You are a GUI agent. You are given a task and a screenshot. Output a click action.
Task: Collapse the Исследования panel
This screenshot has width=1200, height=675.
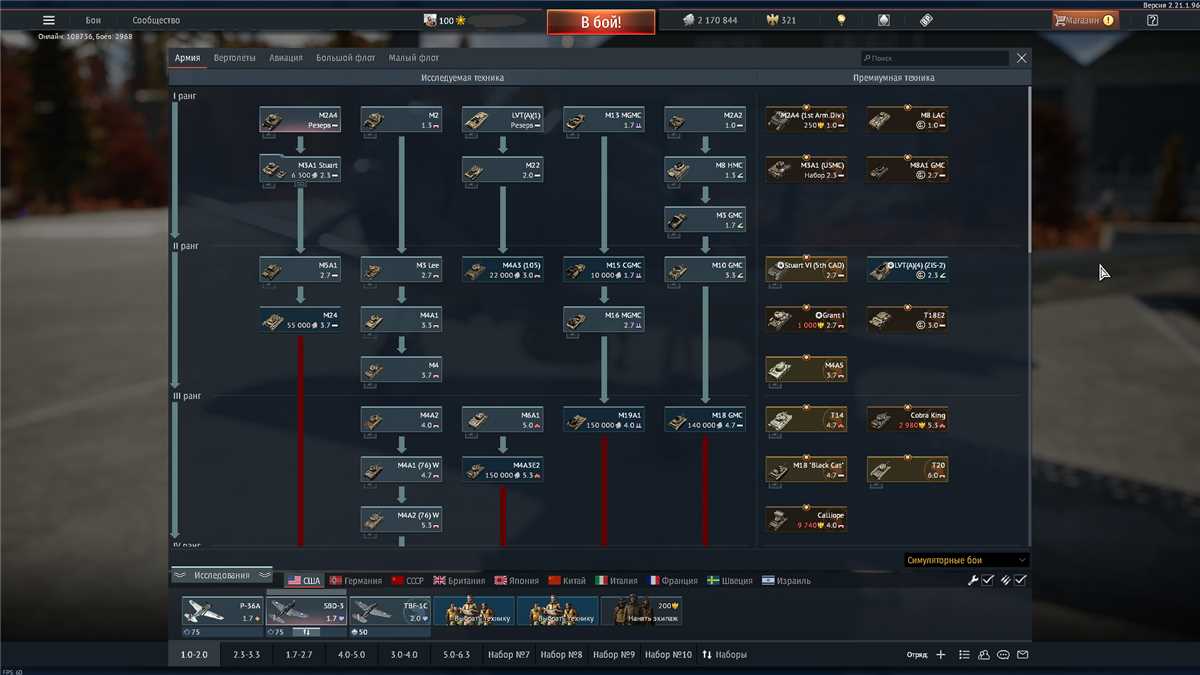point(222,575)
